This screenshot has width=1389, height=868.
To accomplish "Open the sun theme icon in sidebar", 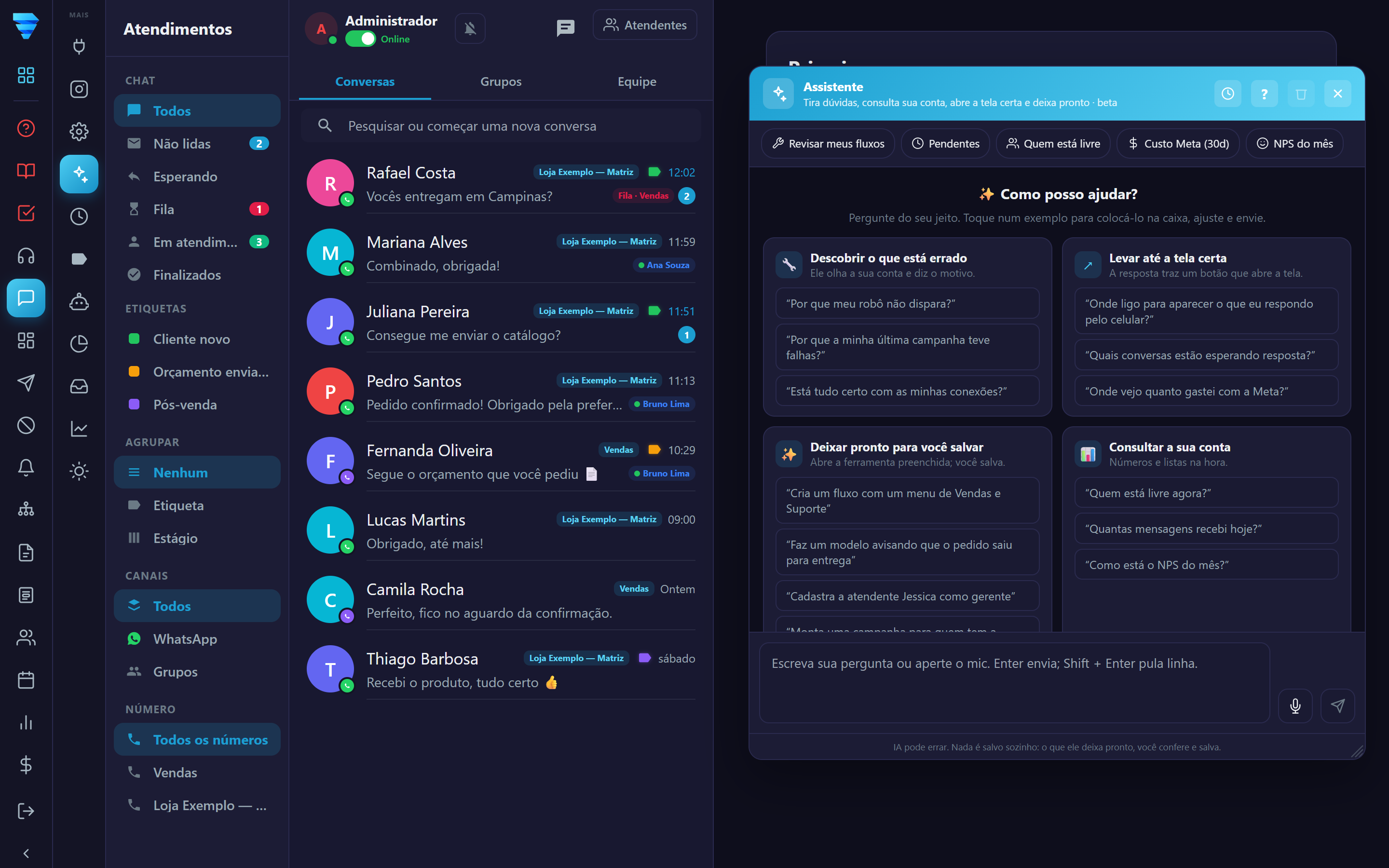I will pyautogui.click(x=79, y=471).
